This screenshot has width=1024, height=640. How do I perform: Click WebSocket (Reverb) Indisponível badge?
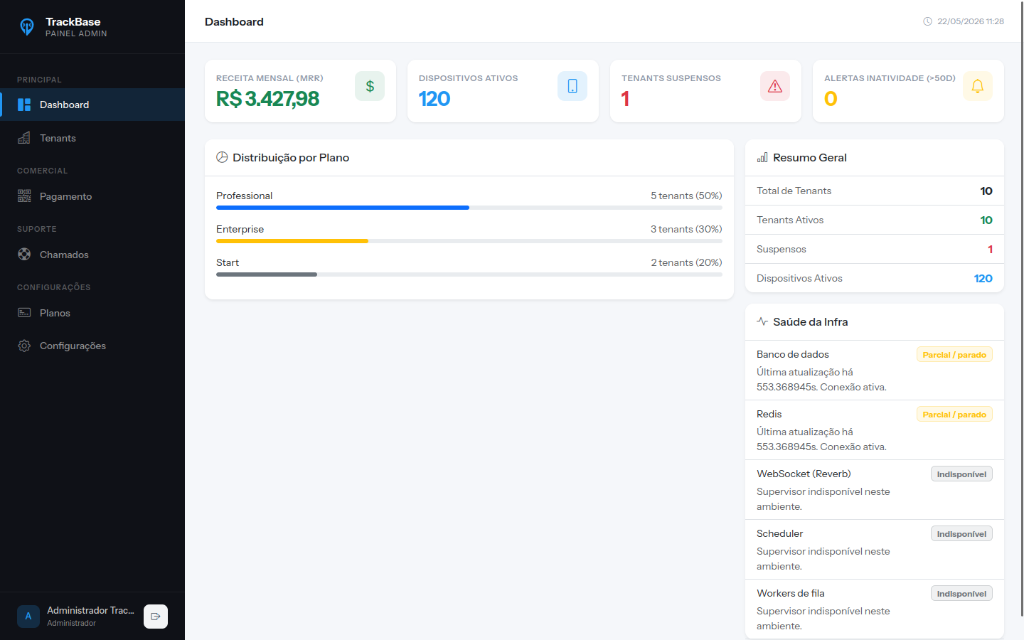[961, 474]
